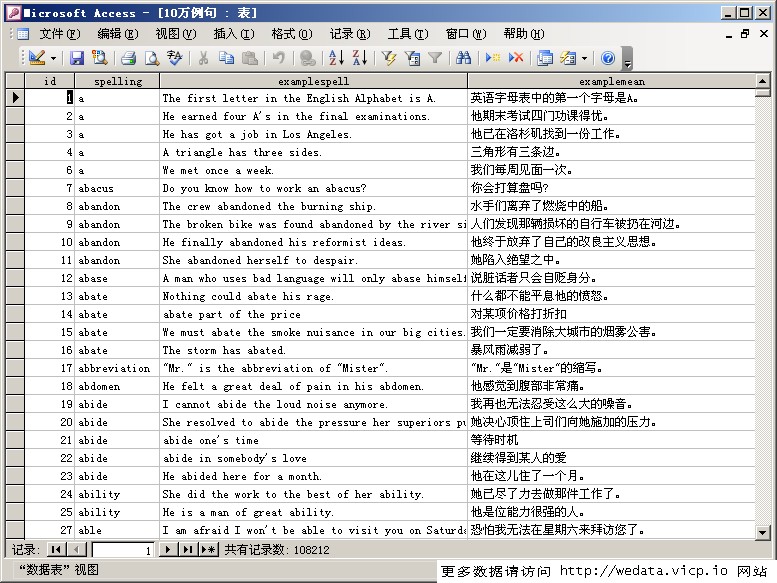Copy selected data icon
The height and width of the screenshot is (583, 777).
pyautogui.click(x=226, y=58)
